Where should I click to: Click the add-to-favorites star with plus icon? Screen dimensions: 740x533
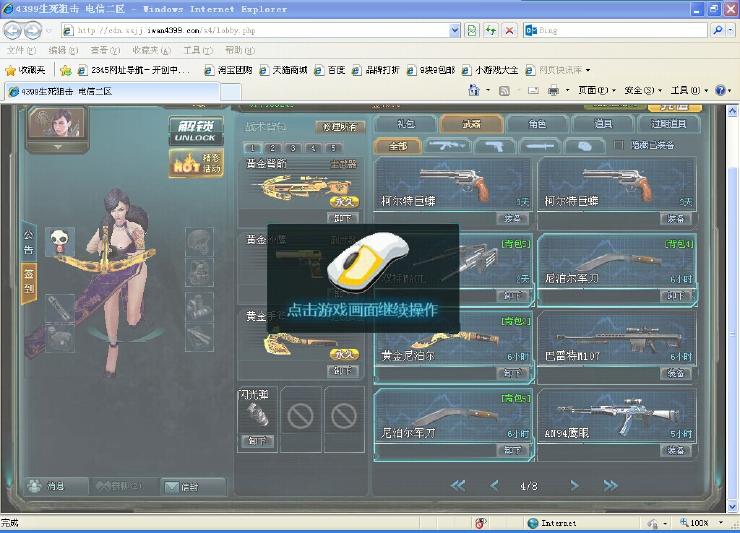66,70
